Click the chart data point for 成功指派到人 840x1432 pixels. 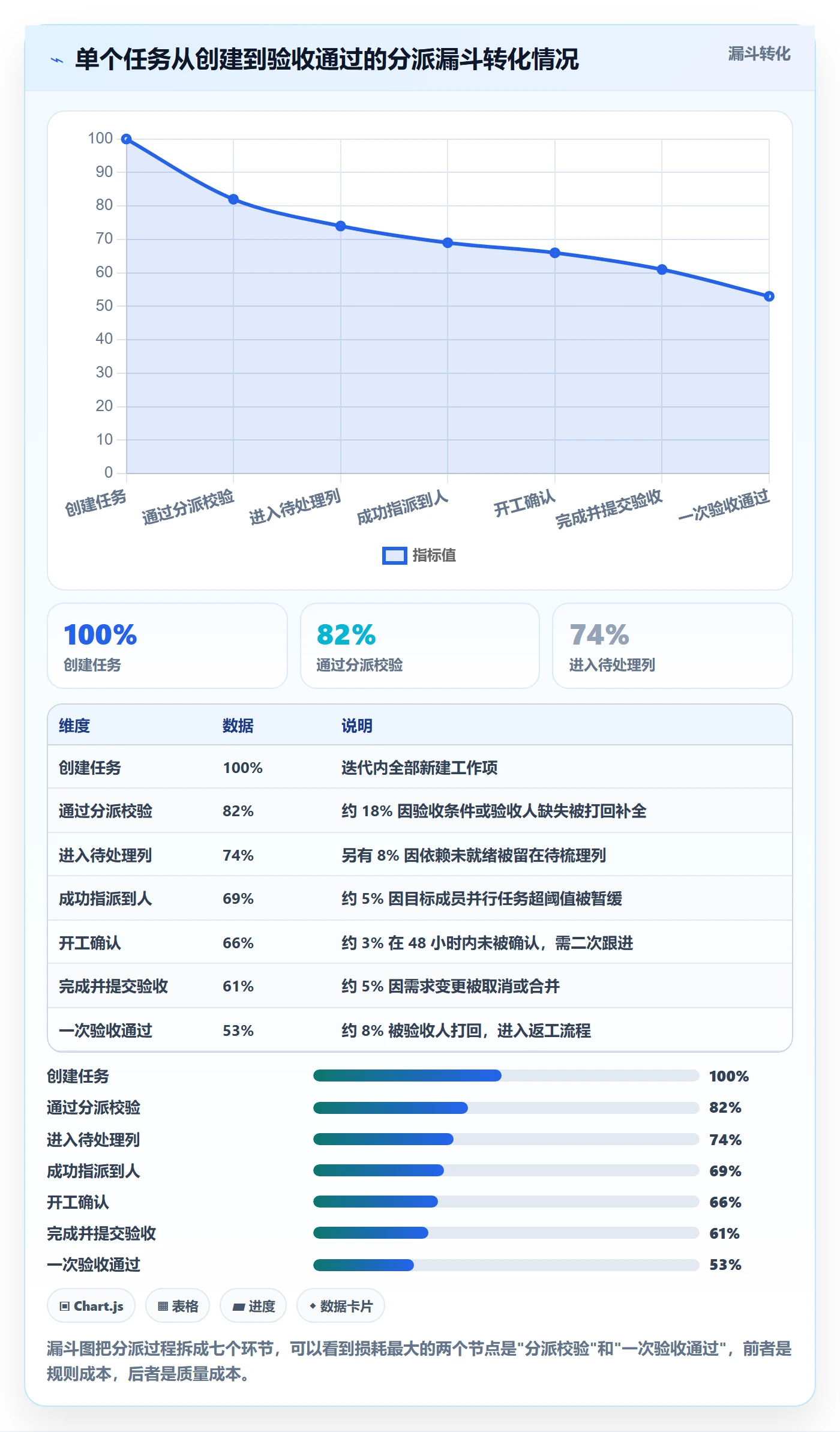pos(448,243)
